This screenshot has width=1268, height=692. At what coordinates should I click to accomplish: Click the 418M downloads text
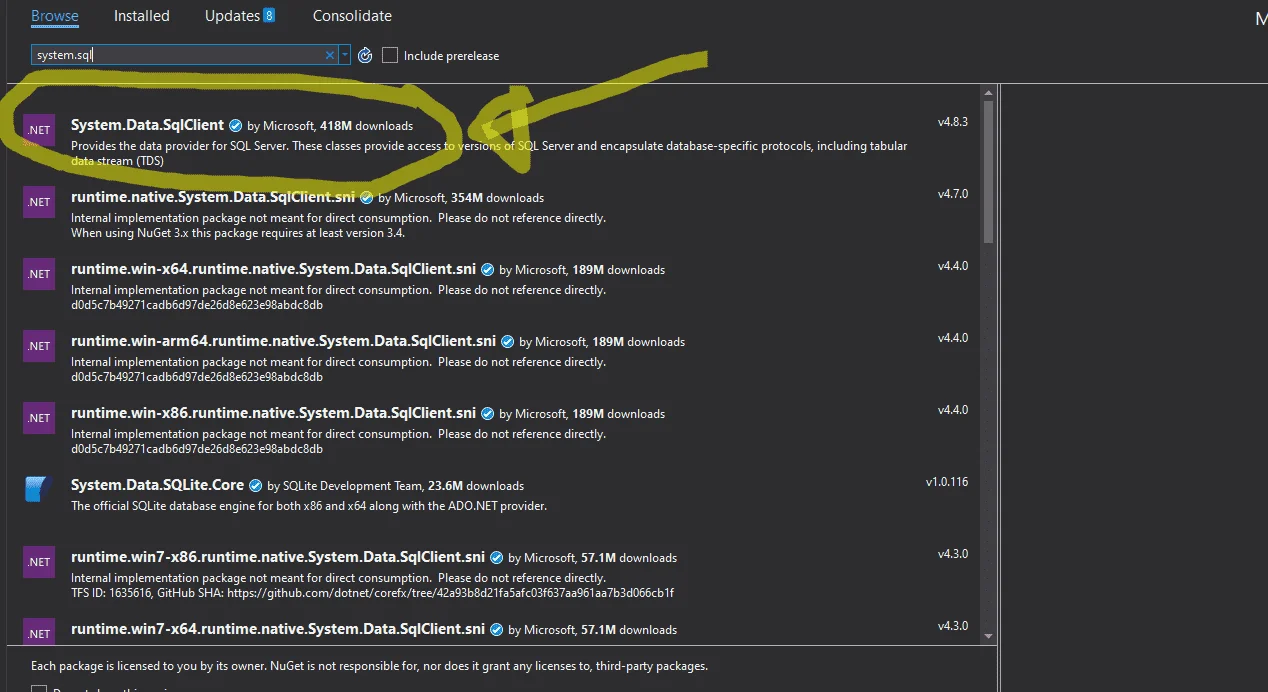366,126
